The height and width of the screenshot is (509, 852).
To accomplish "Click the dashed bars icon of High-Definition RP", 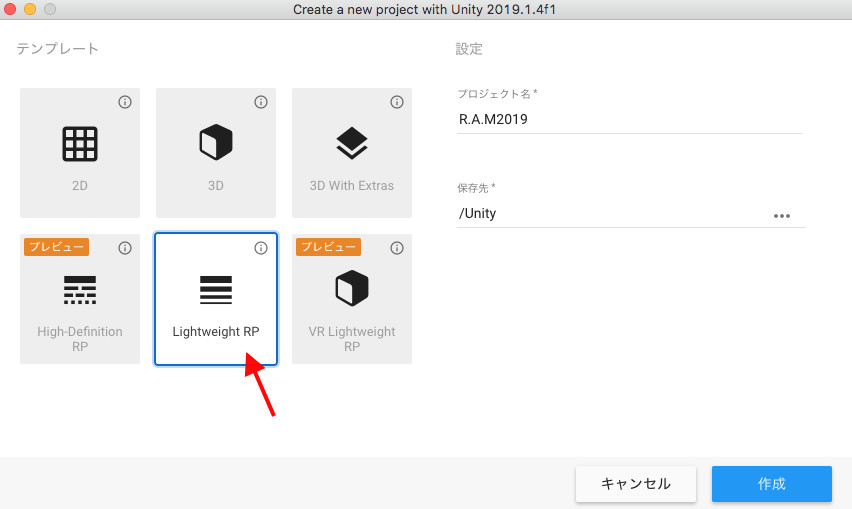I will pyautogui.click(x=80, y=290).
